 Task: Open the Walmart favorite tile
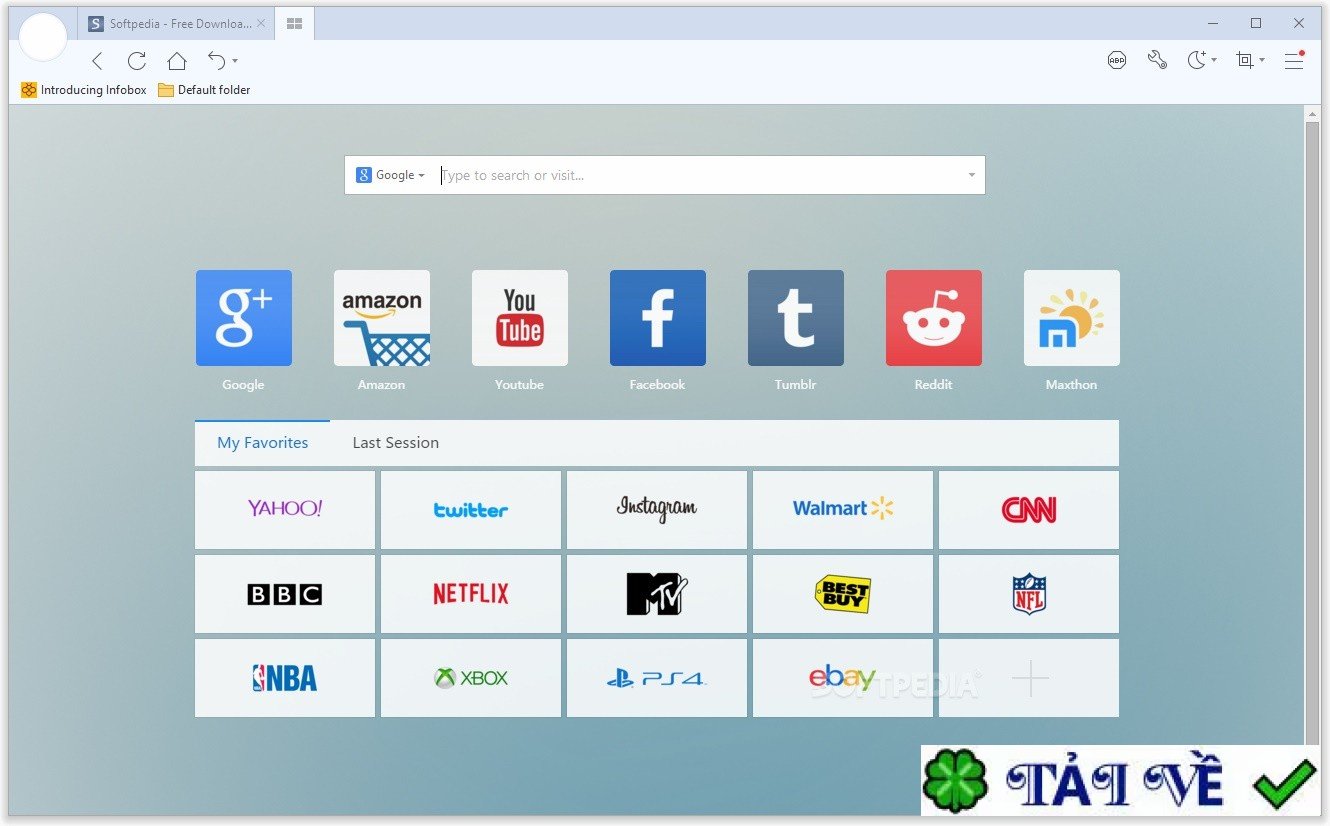tap(843, 510)
